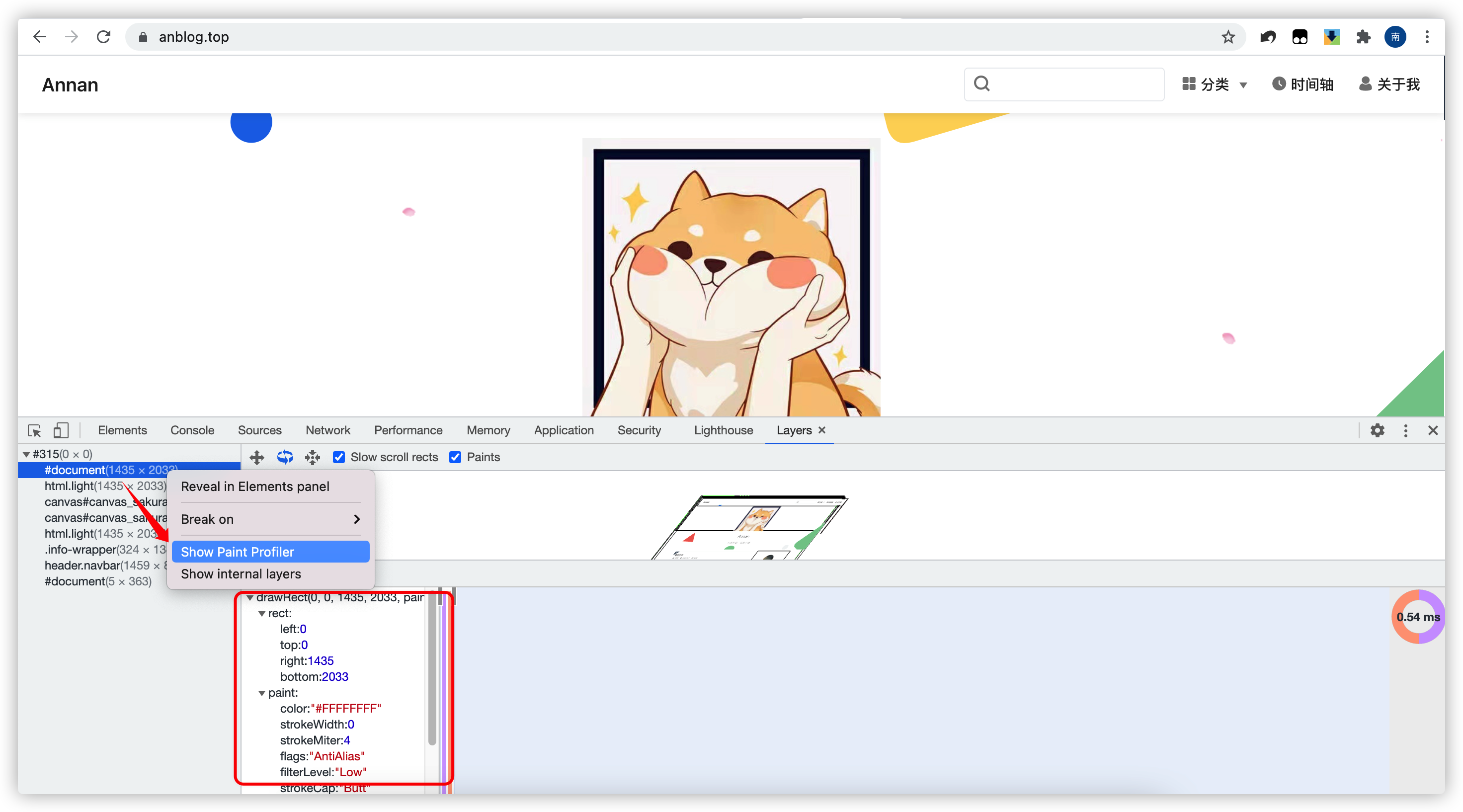The image size is (1463, 812).
Task: Click the 0.54 ms paint time donut chart
Action: click(x=1418, y=617)
